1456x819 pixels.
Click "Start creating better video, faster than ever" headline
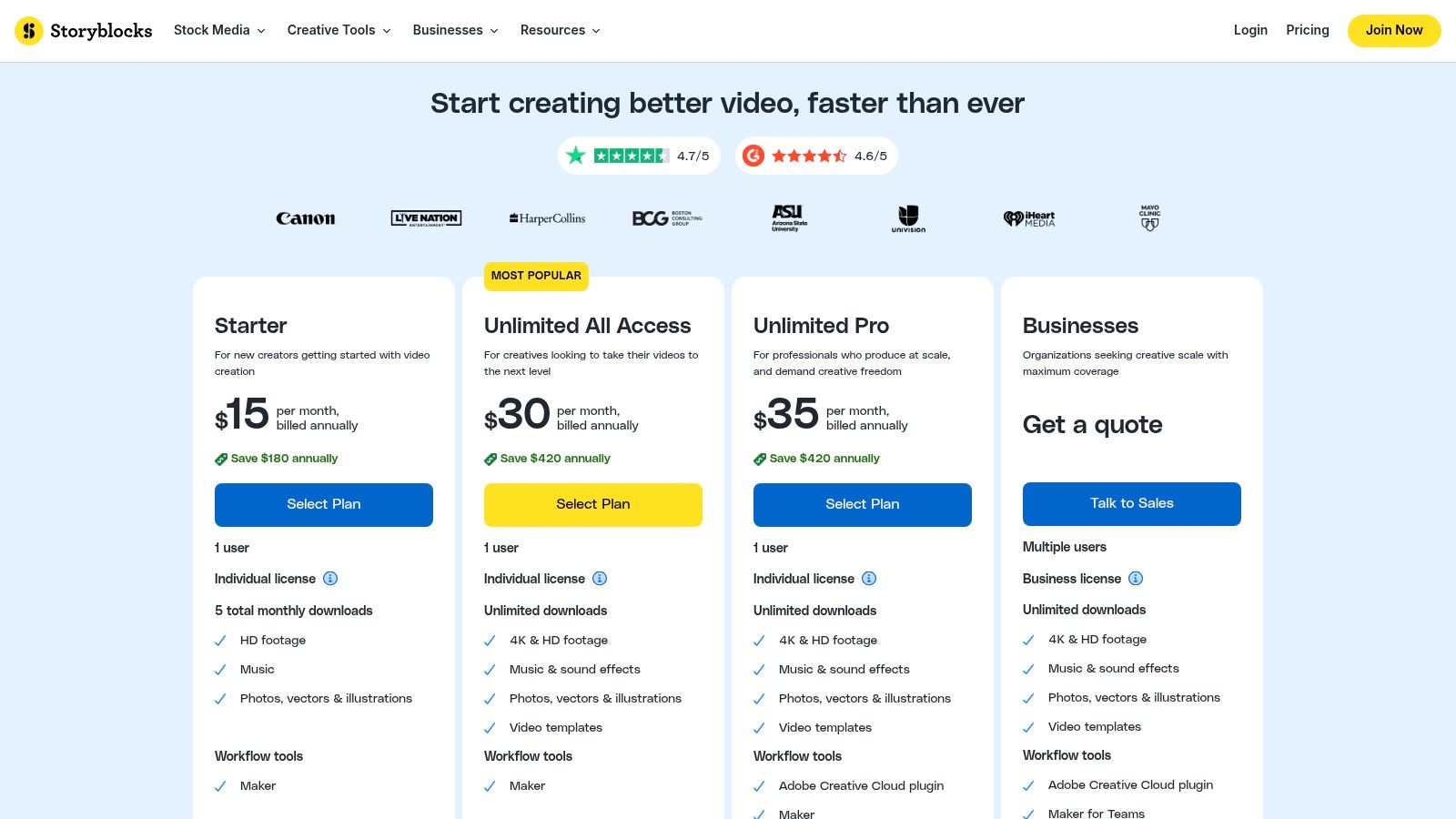coord(728,104)
